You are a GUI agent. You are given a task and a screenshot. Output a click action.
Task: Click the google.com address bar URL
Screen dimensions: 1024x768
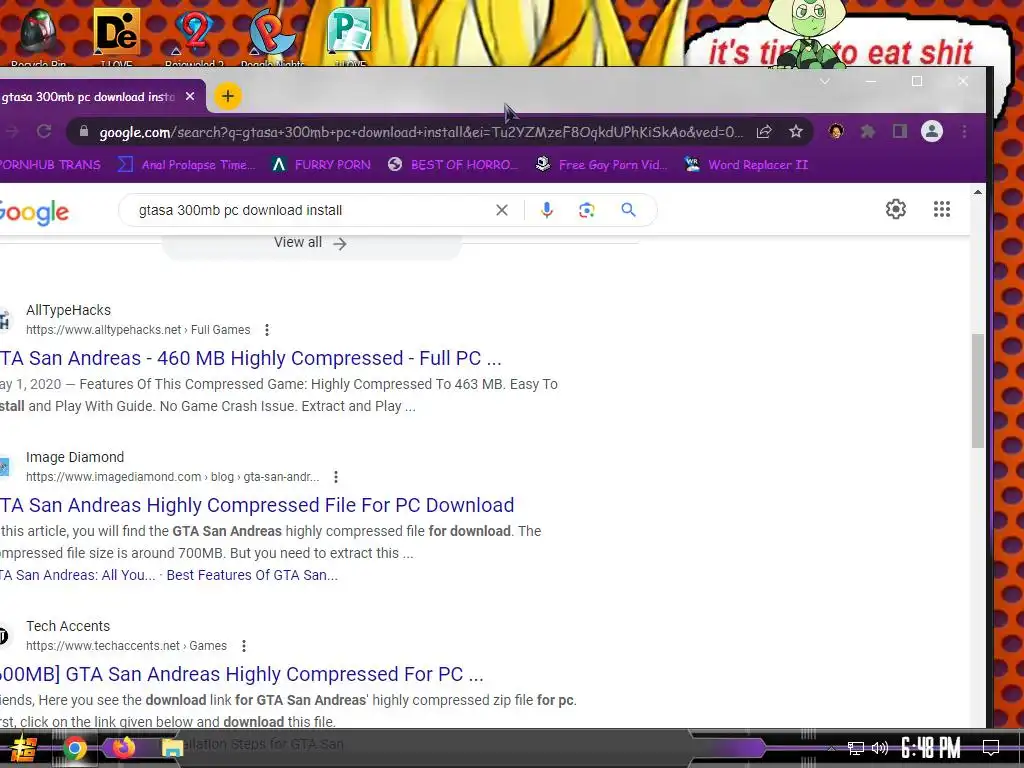(x=421, y=132)
